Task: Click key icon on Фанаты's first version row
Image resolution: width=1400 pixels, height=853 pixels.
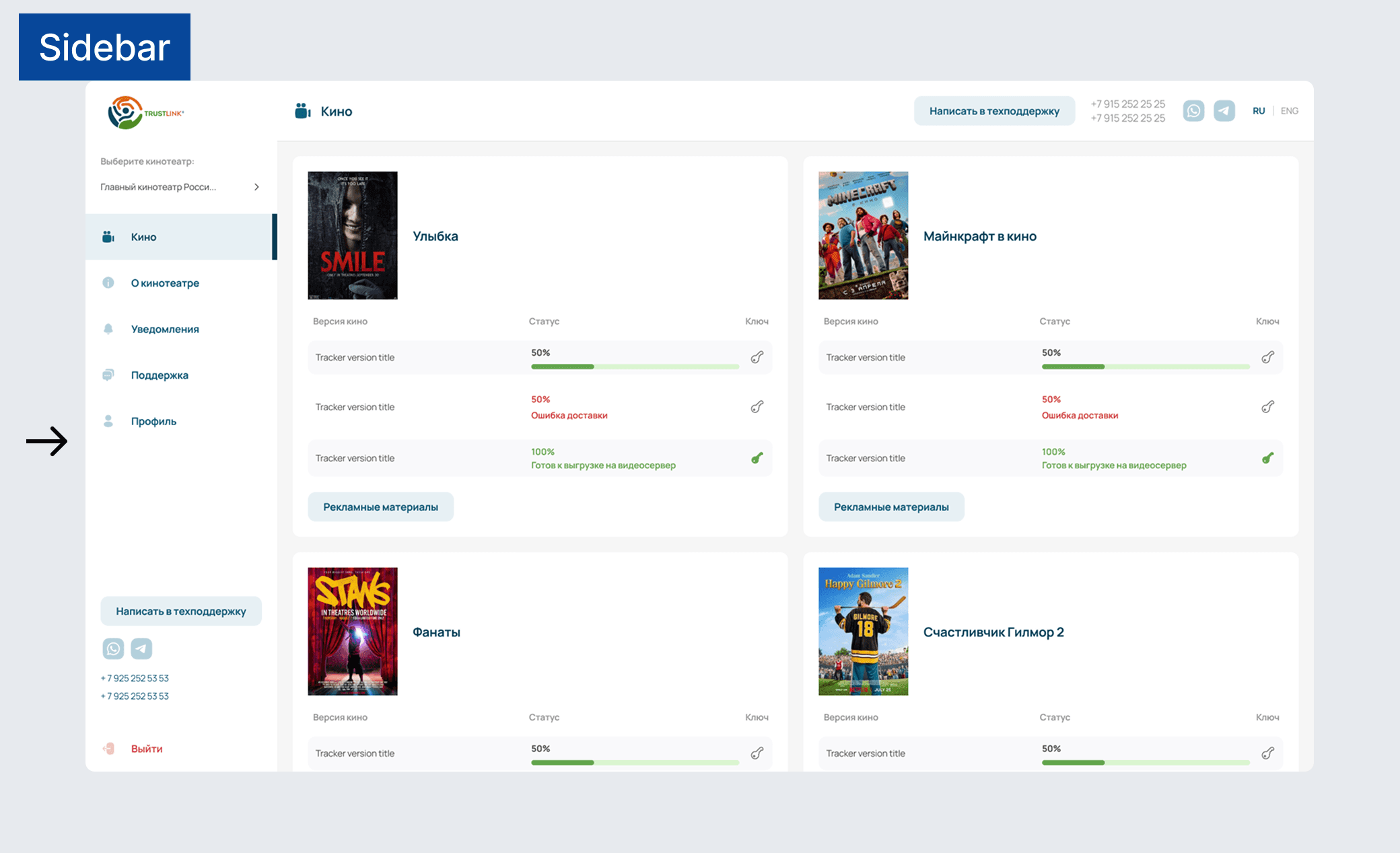Action: (757, 753)
